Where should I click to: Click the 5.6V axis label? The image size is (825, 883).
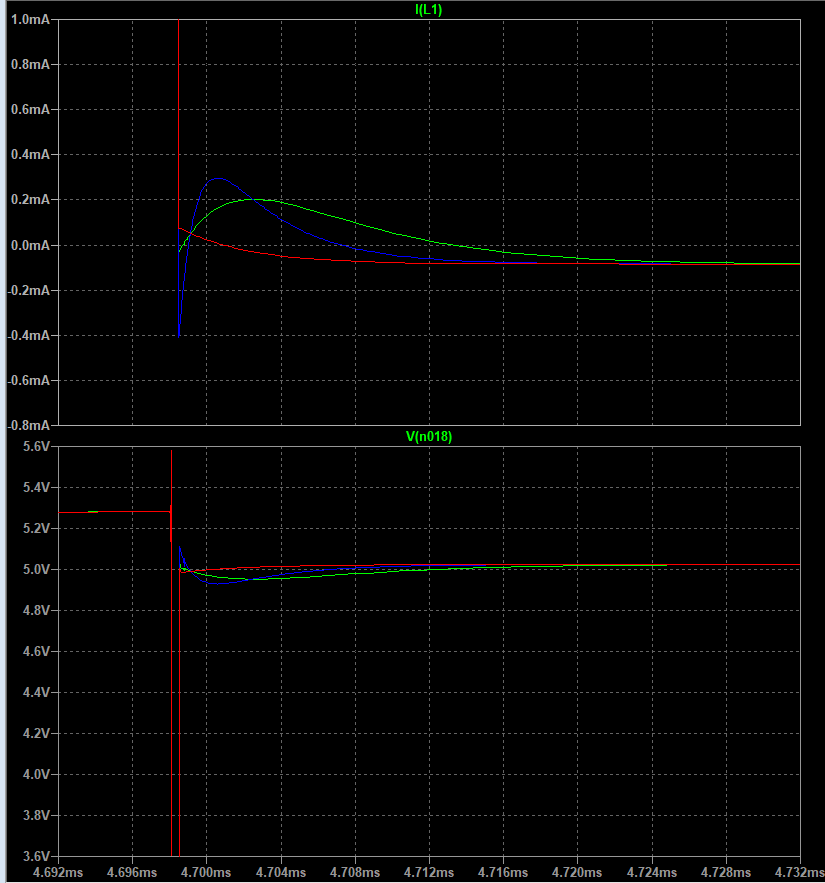[36, 447]
